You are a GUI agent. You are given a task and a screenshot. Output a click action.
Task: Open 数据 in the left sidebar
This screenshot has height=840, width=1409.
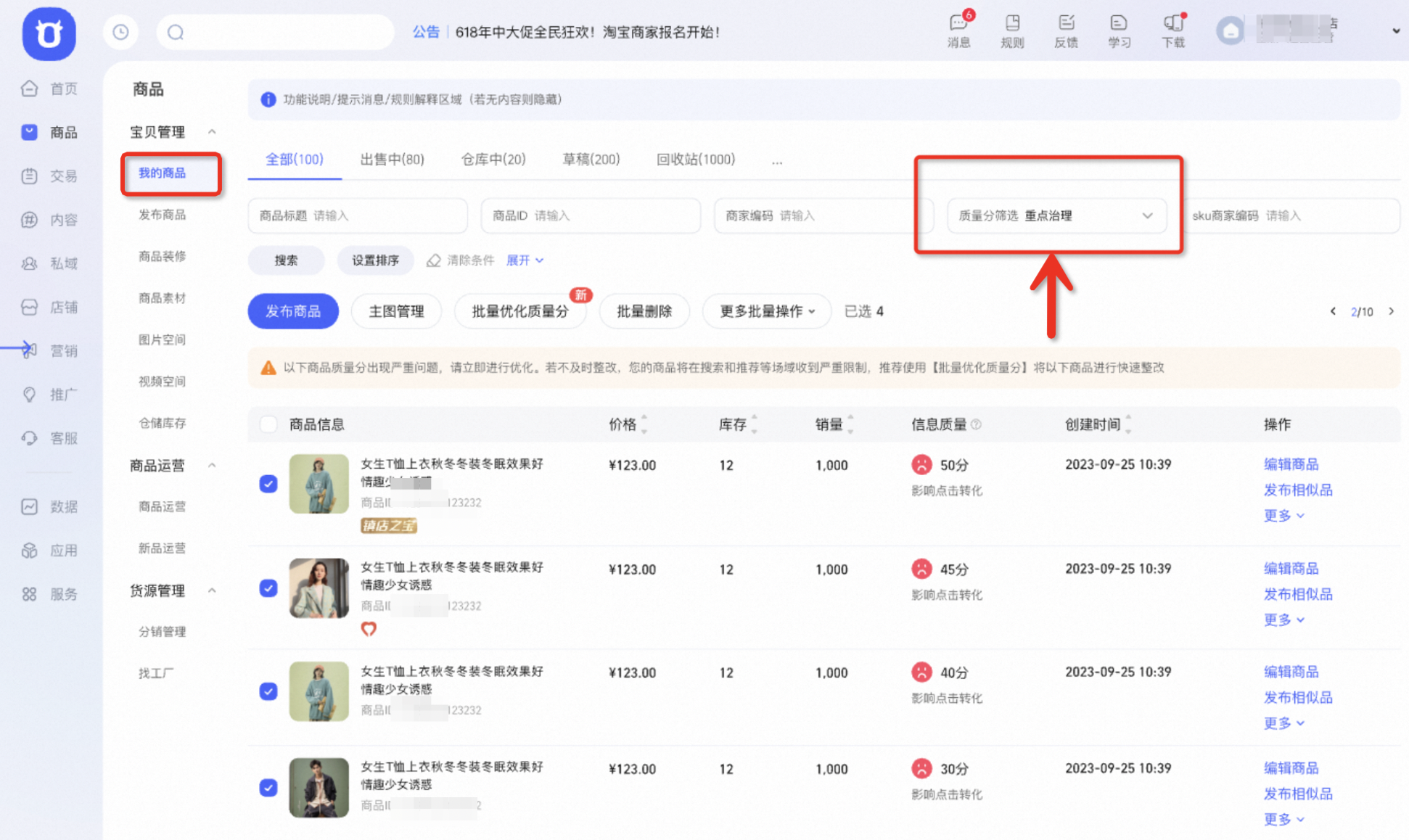click(49, 506)
